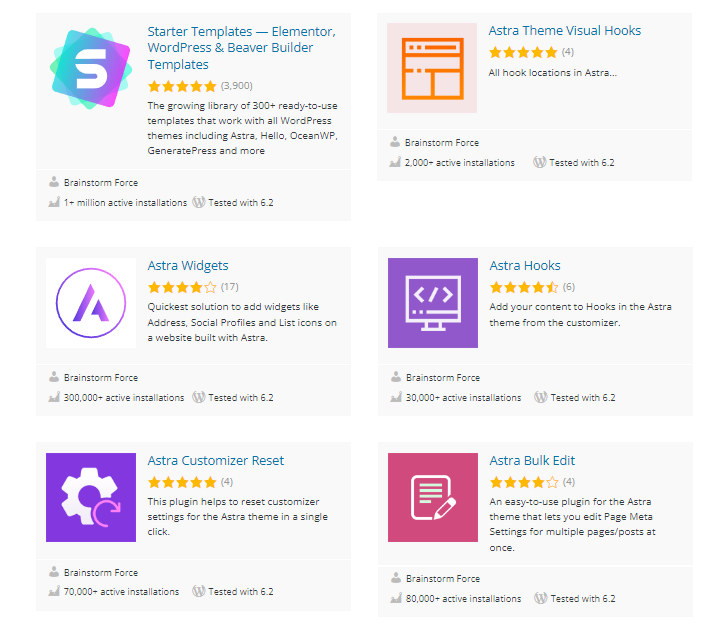
Task: Click the Astra Theme Visual Hooks icon
Action: 432,68
